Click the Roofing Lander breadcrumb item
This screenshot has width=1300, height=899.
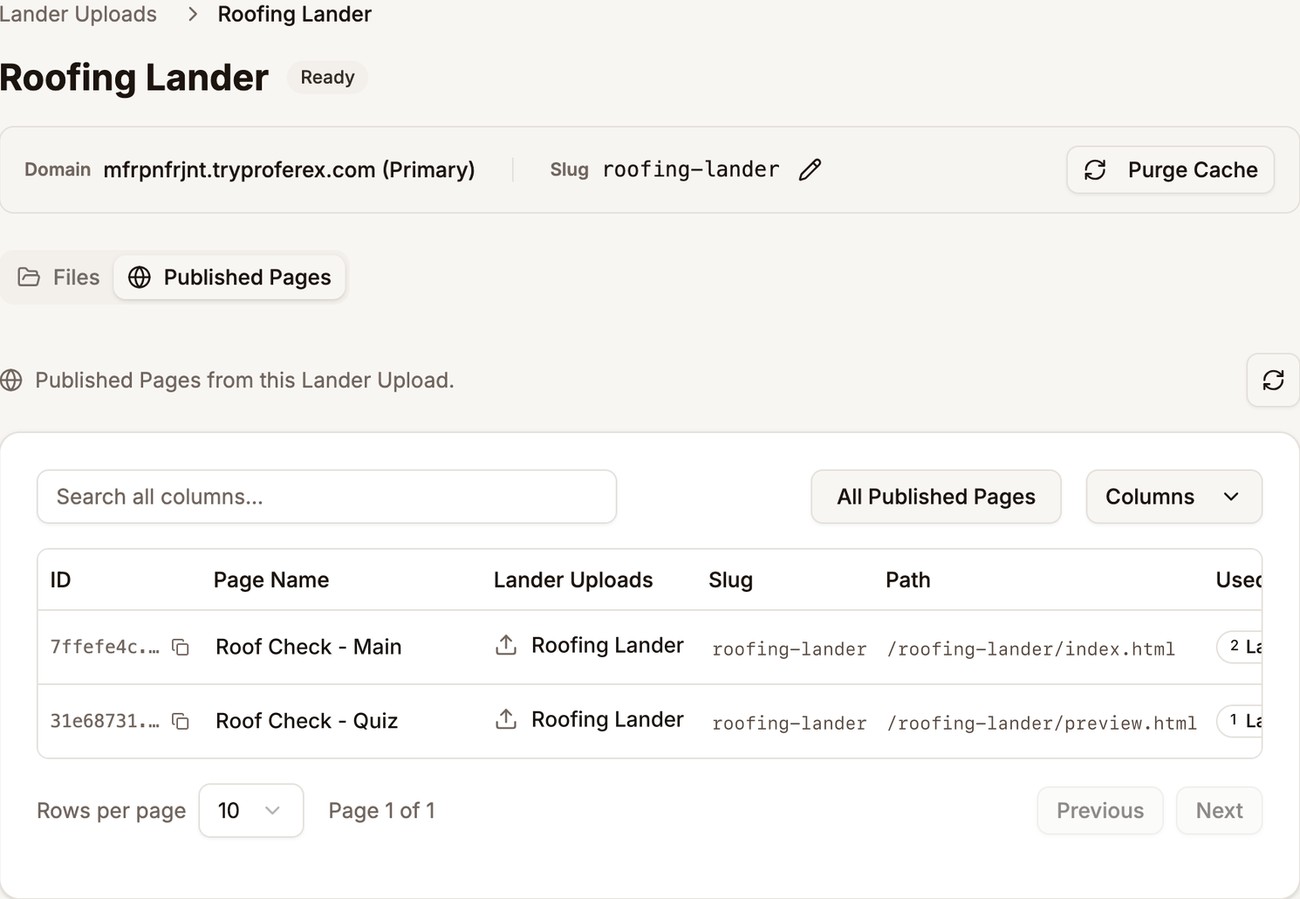click(295, 15)
